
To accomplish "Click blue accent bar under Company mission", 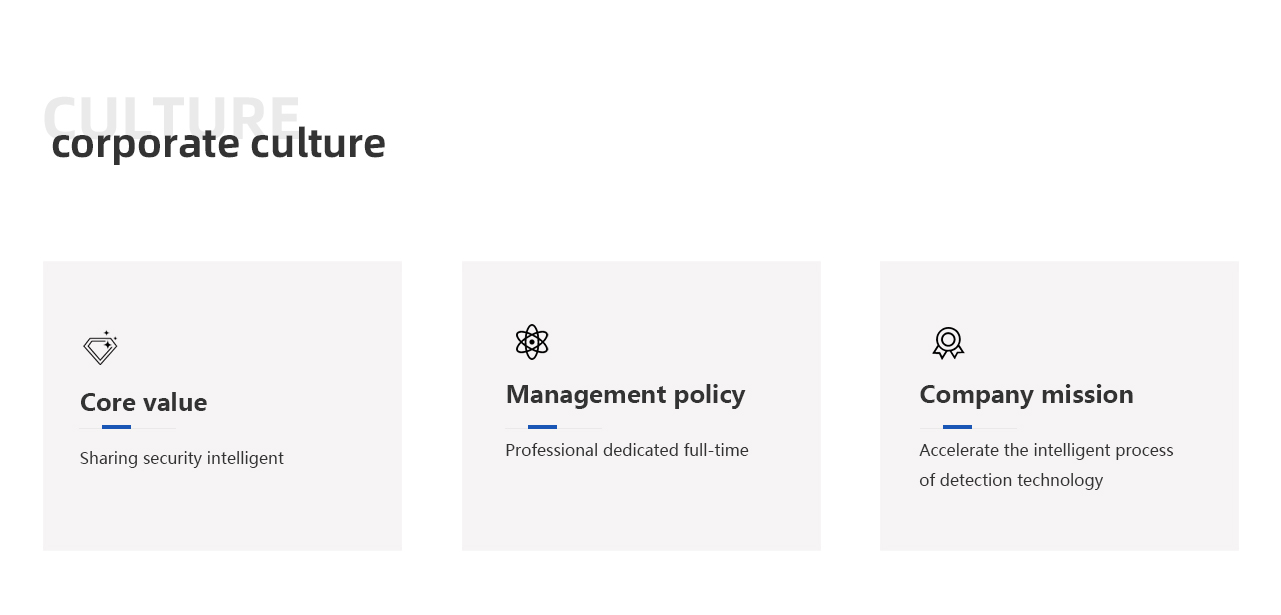I will coord(957,427).
